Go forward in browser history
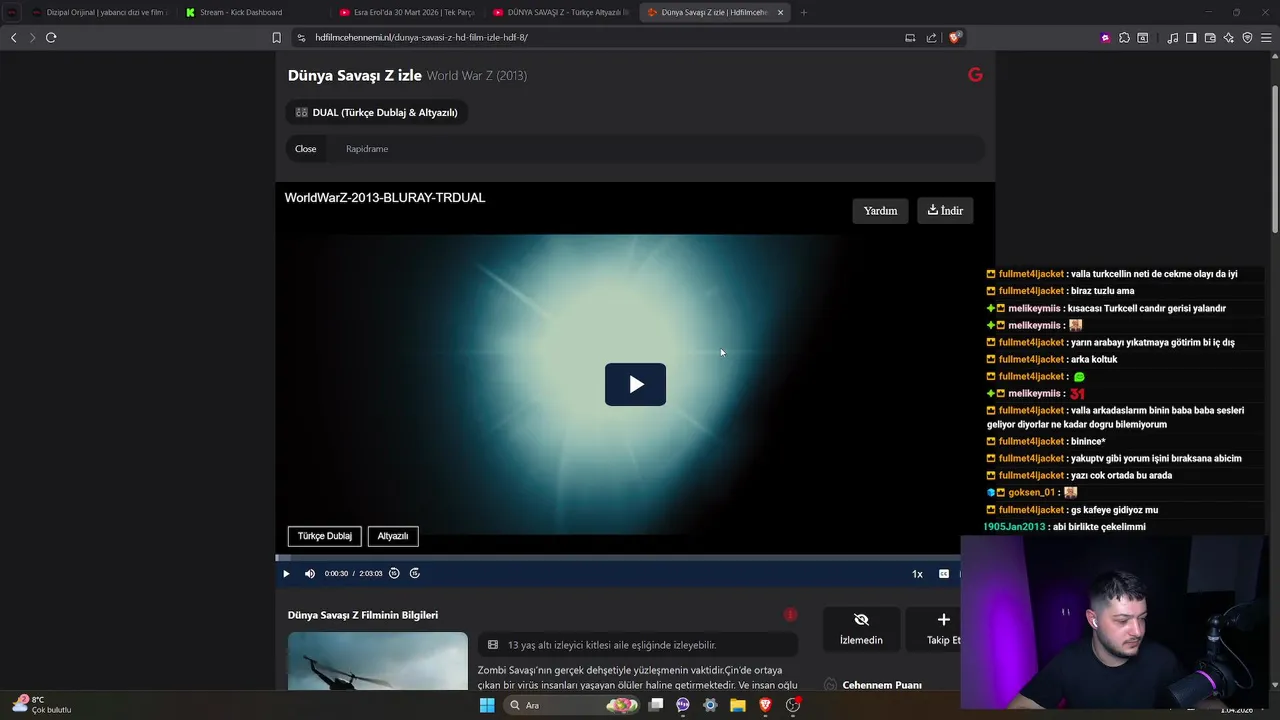Viewport: 1280px width, 720px height. click(32, 37)
